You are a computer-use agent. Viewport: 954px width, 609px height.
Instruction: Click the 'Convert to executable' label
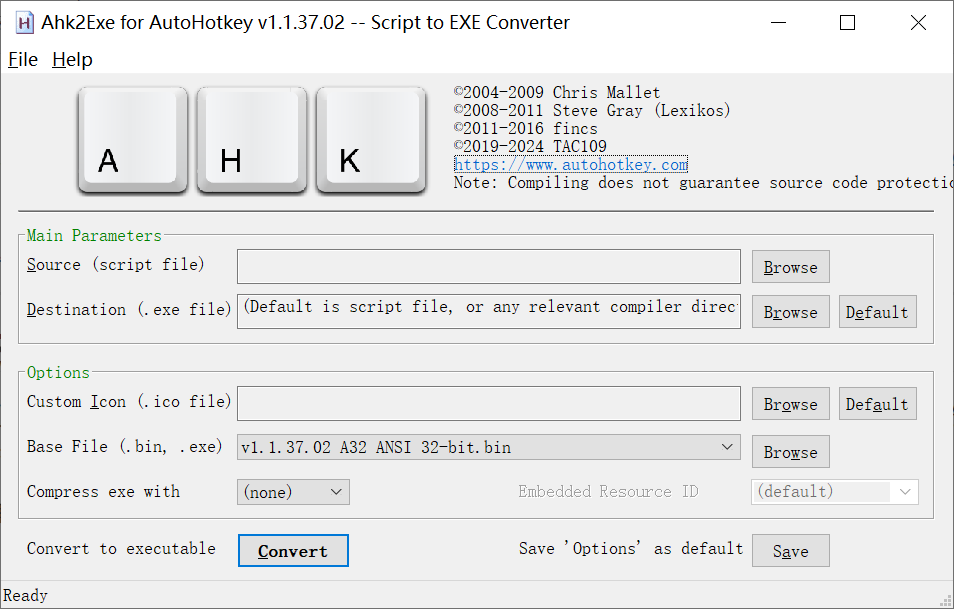(x=121, y=549)
